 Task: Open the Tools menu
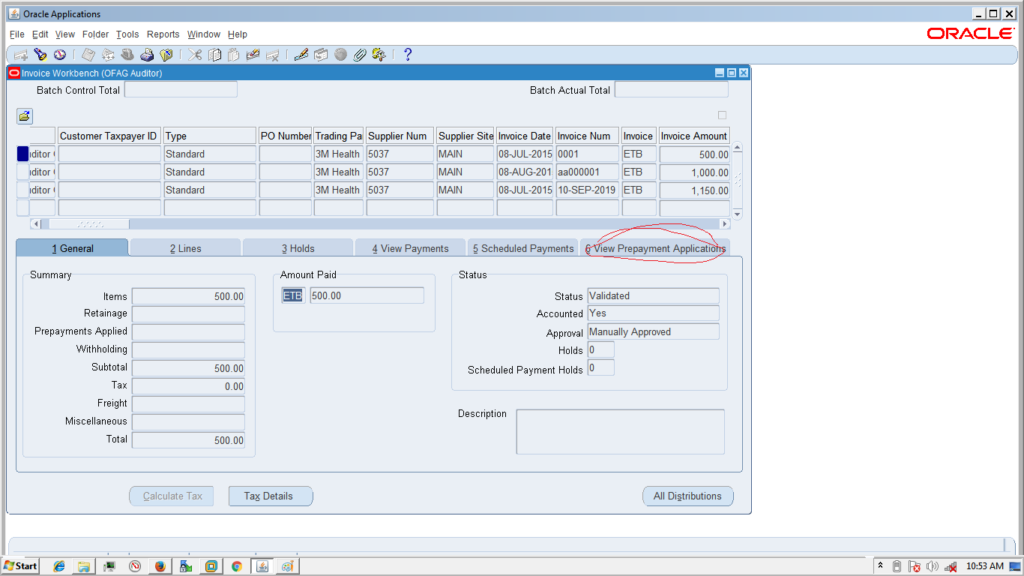pos(127,34)
